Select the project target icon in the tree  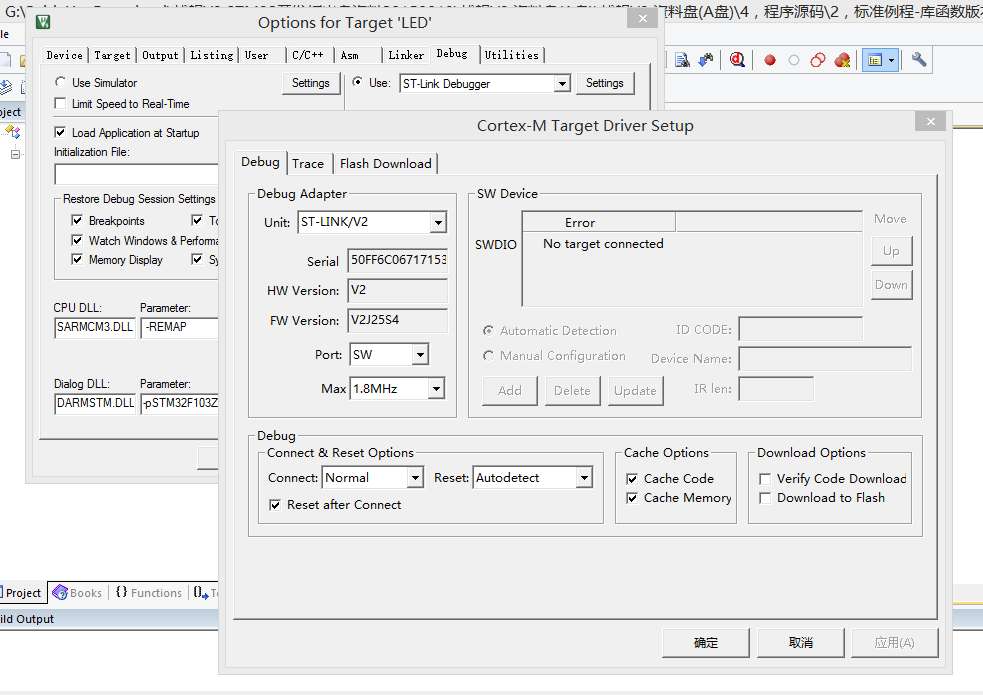pyautogui.click(x=13, y=132)
